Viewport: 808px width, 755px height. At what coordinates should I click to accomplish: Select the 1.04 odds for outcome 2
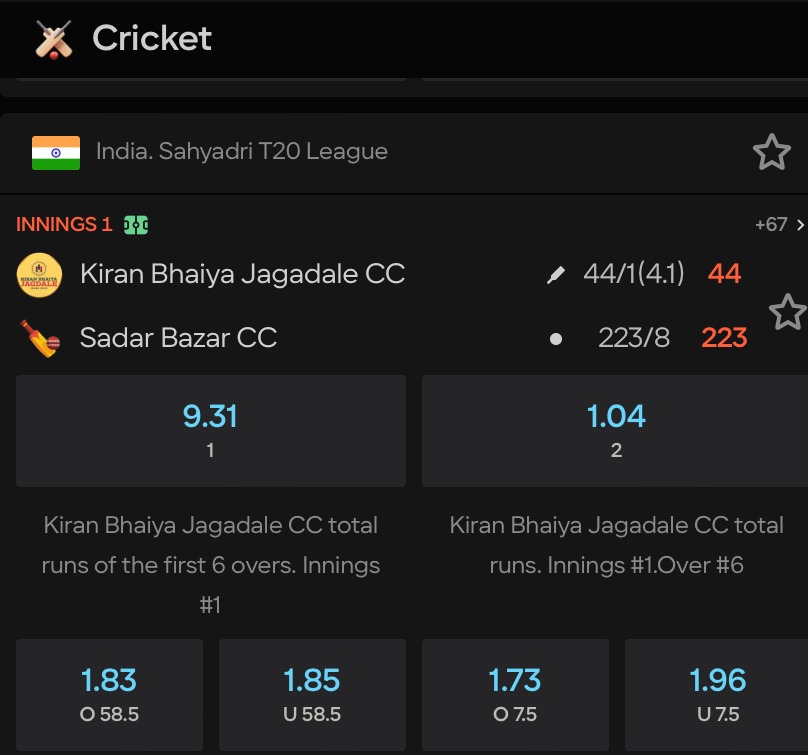(615, 430)
